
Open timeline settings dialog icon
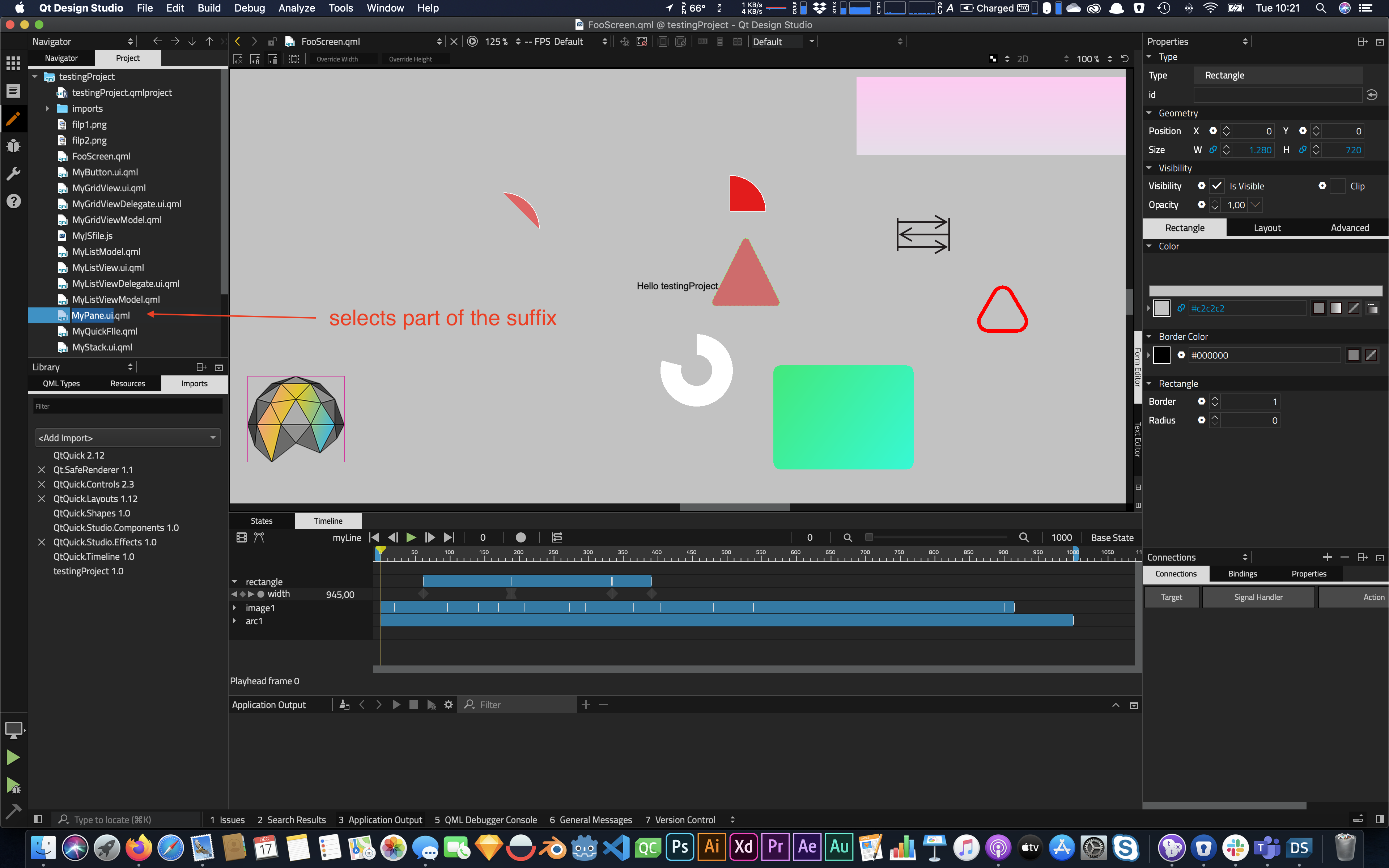pos(242,537)
